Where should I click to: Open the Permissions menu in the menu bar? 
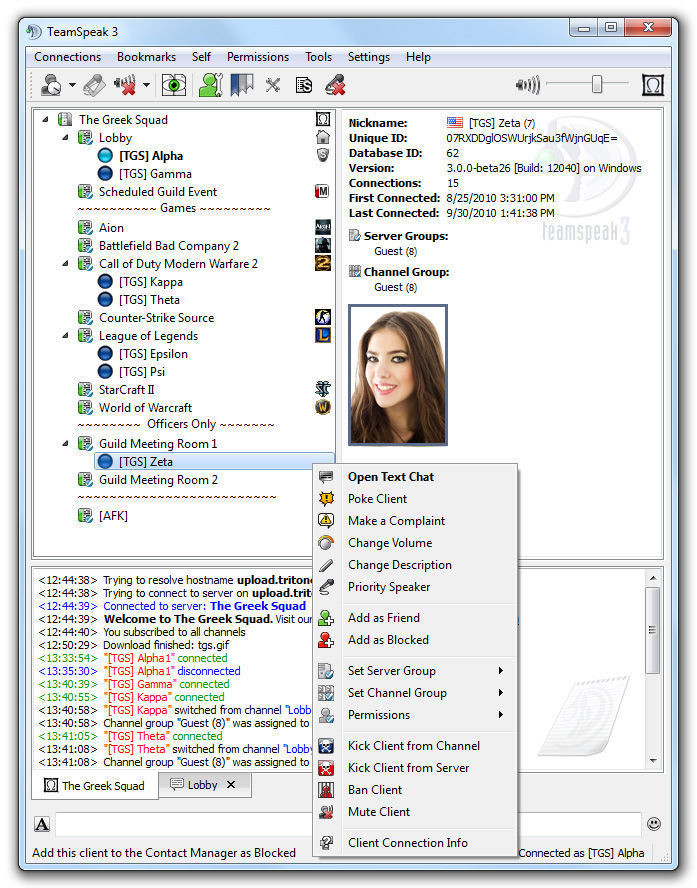[x=257, y=57]
